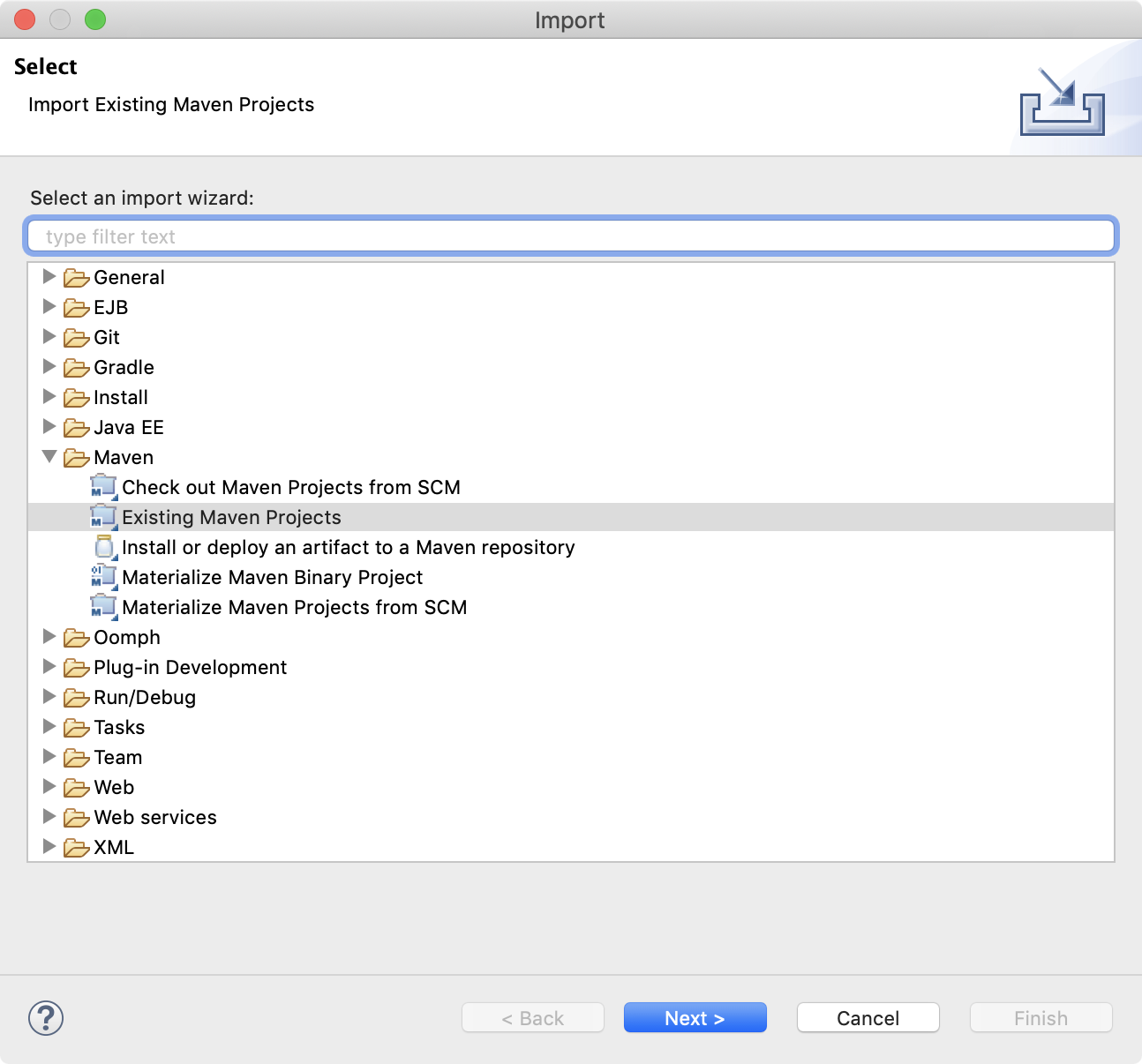This screenshot has height=1064, width=1142.
Task: Cancel the Import dialog
Action: coord(868,1018)
